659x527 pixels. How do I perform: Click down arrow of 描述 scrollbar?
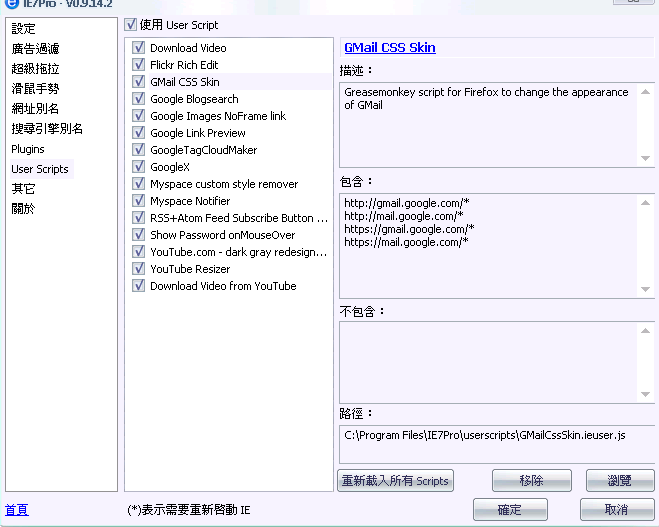[646, 158]
